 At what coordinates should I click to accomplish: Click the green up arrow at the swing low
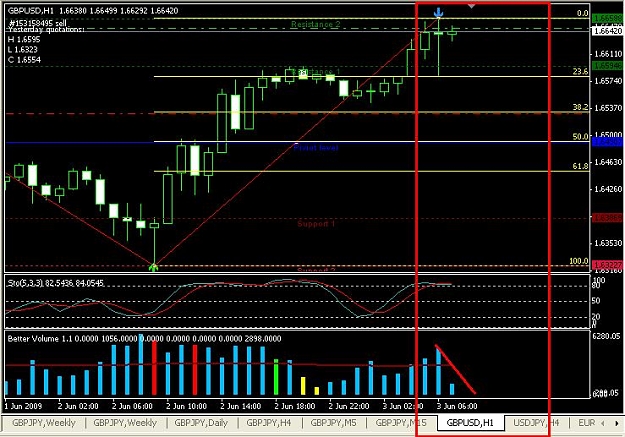pyautogui.click(x=153, y=267)
